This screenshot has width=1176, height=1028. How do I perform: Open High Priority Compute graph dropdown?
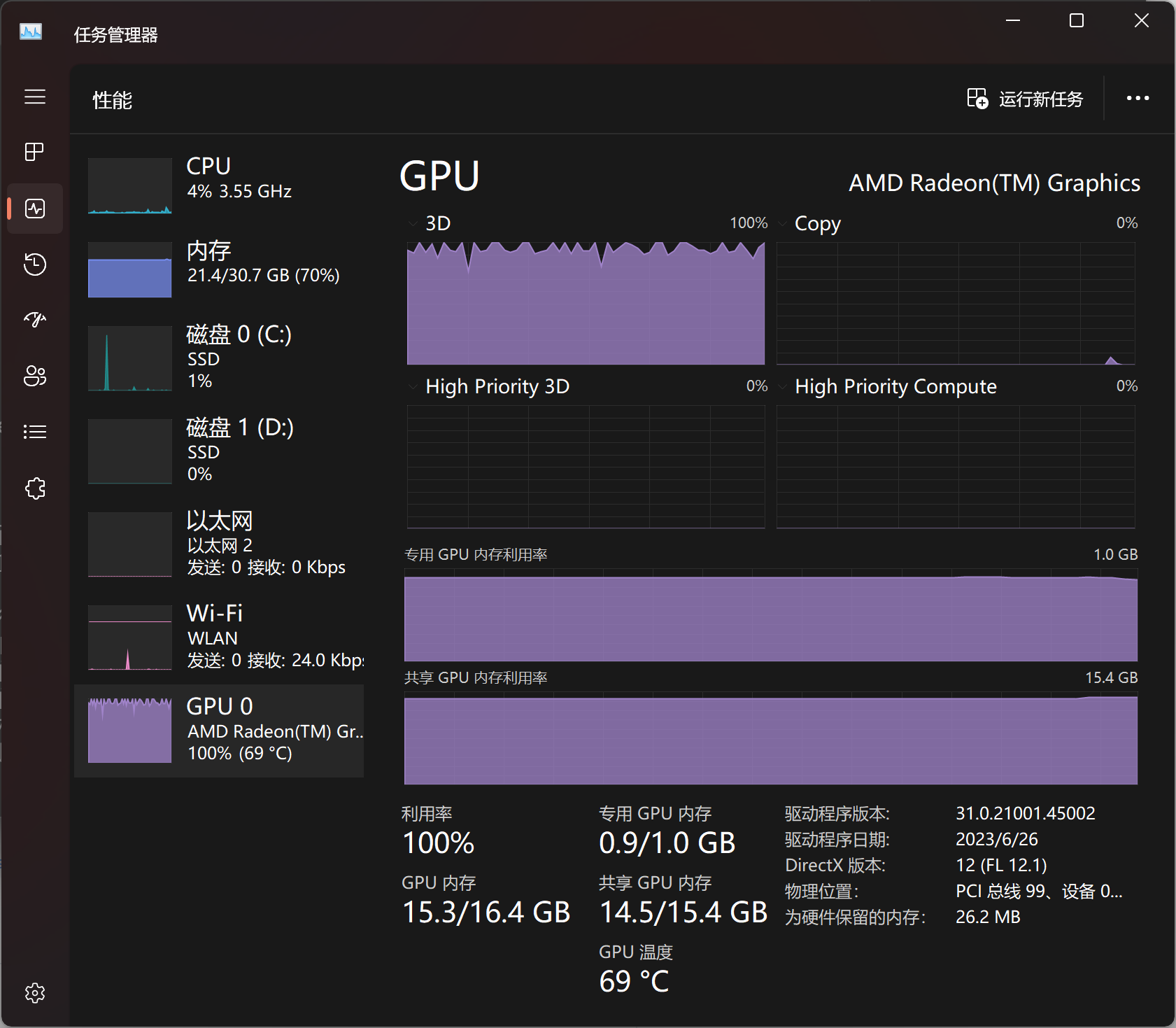[x=783, y=387]
